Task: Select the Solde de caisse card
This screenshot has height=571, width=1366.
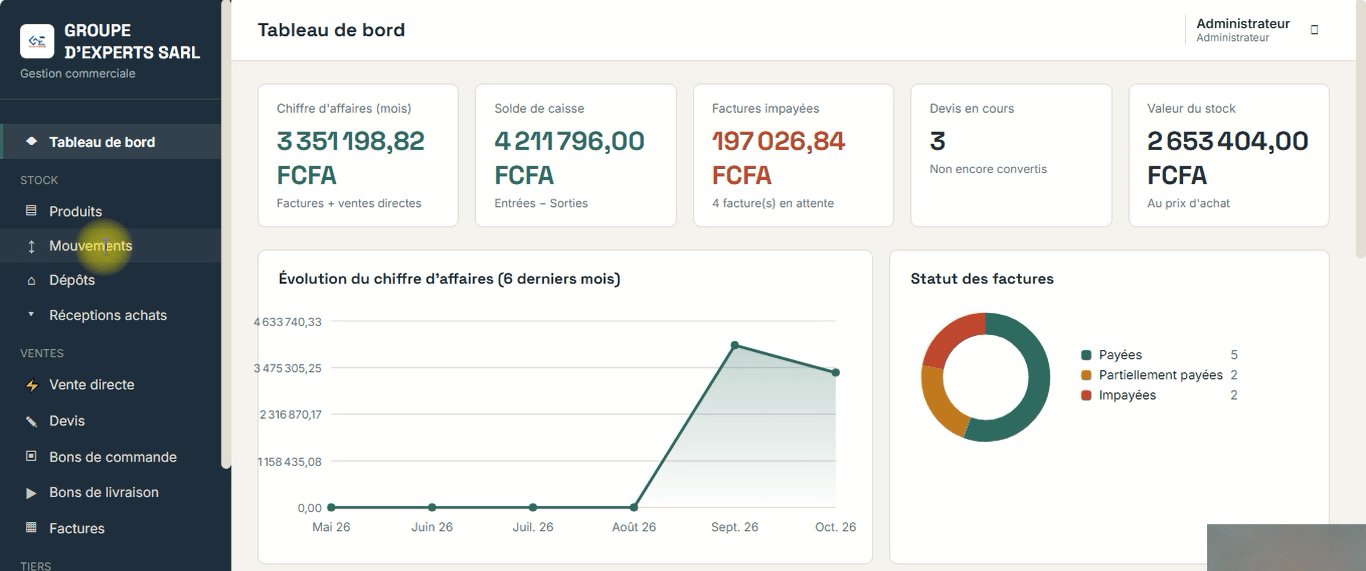Action: (576, 155)
